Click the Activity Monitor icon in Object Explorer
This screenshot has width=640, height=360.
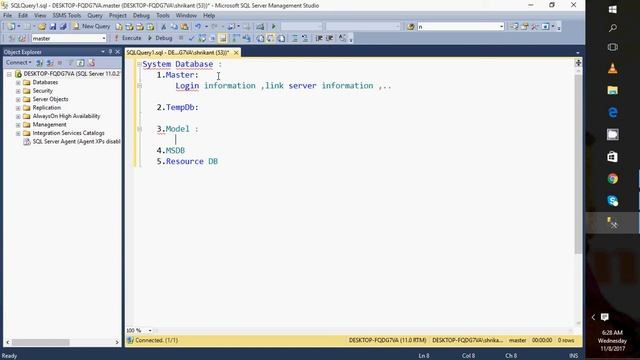pyautogui.click(x=91, y=63)
